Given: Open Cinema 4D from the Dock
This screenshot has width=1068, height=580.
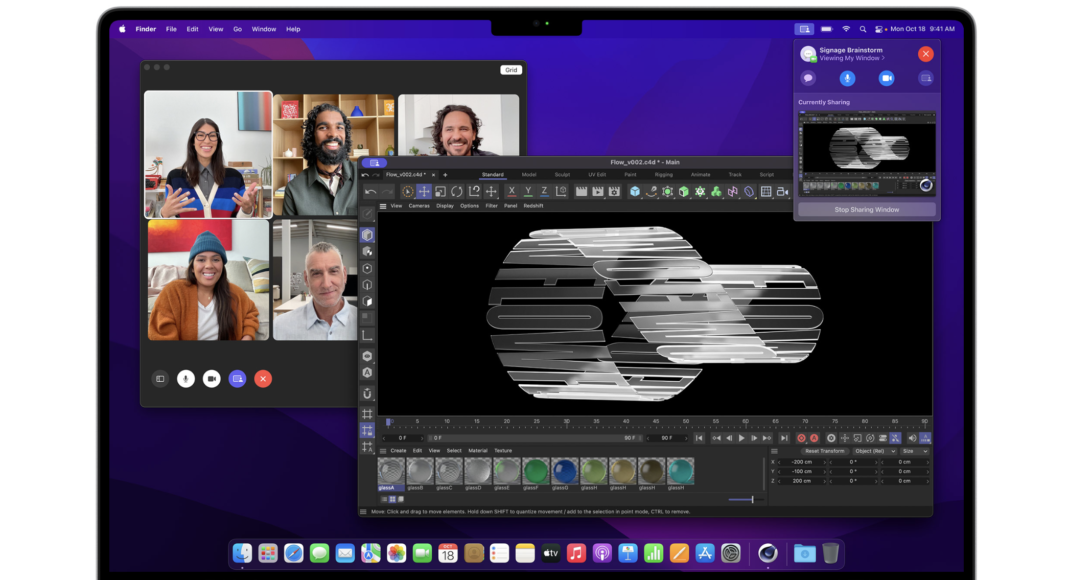Looking at the screenshot, I should click(x=768, y=553).
